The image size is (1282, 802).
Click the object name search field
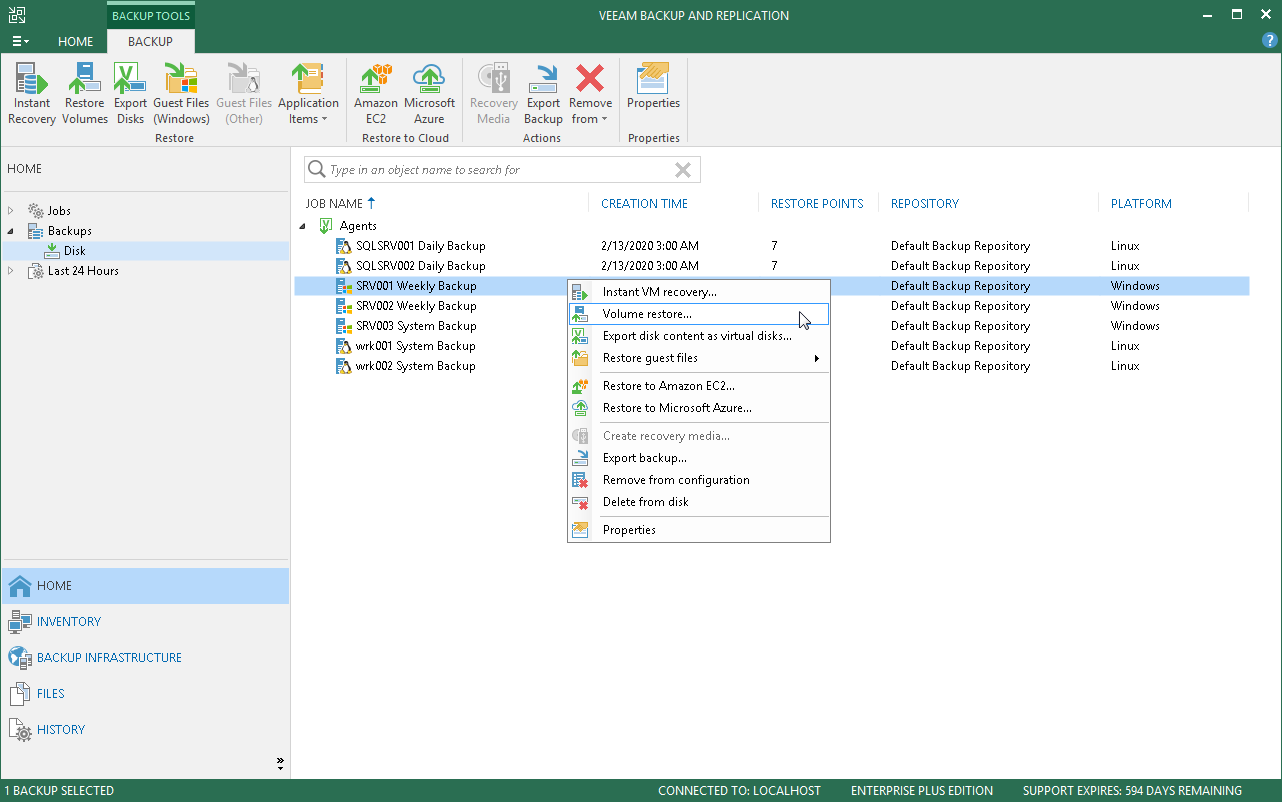pyautogui.click(x=500, y=170)
